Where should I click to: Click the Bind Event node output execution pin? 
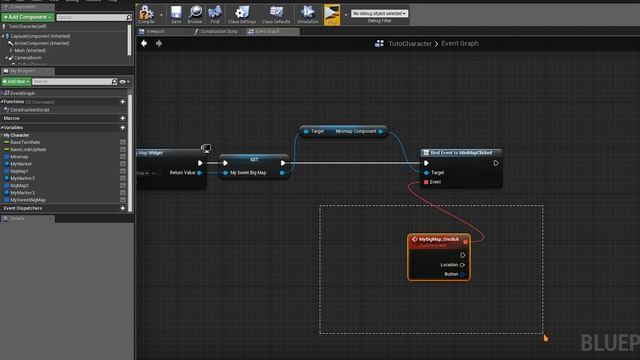496,163
